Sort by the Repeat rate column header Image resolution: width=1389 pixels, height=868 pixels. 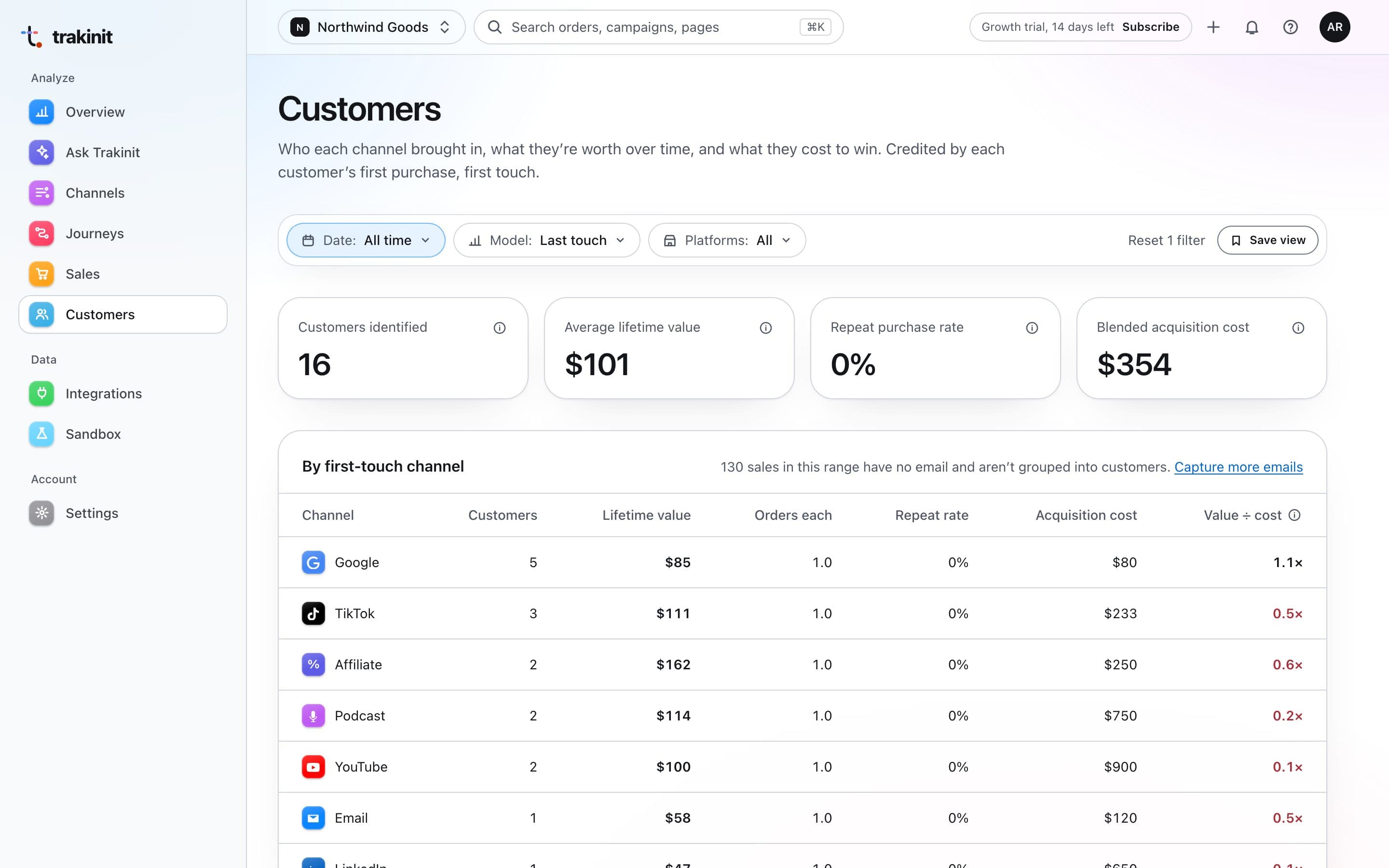pyautogui.click(x=932, y=515)
